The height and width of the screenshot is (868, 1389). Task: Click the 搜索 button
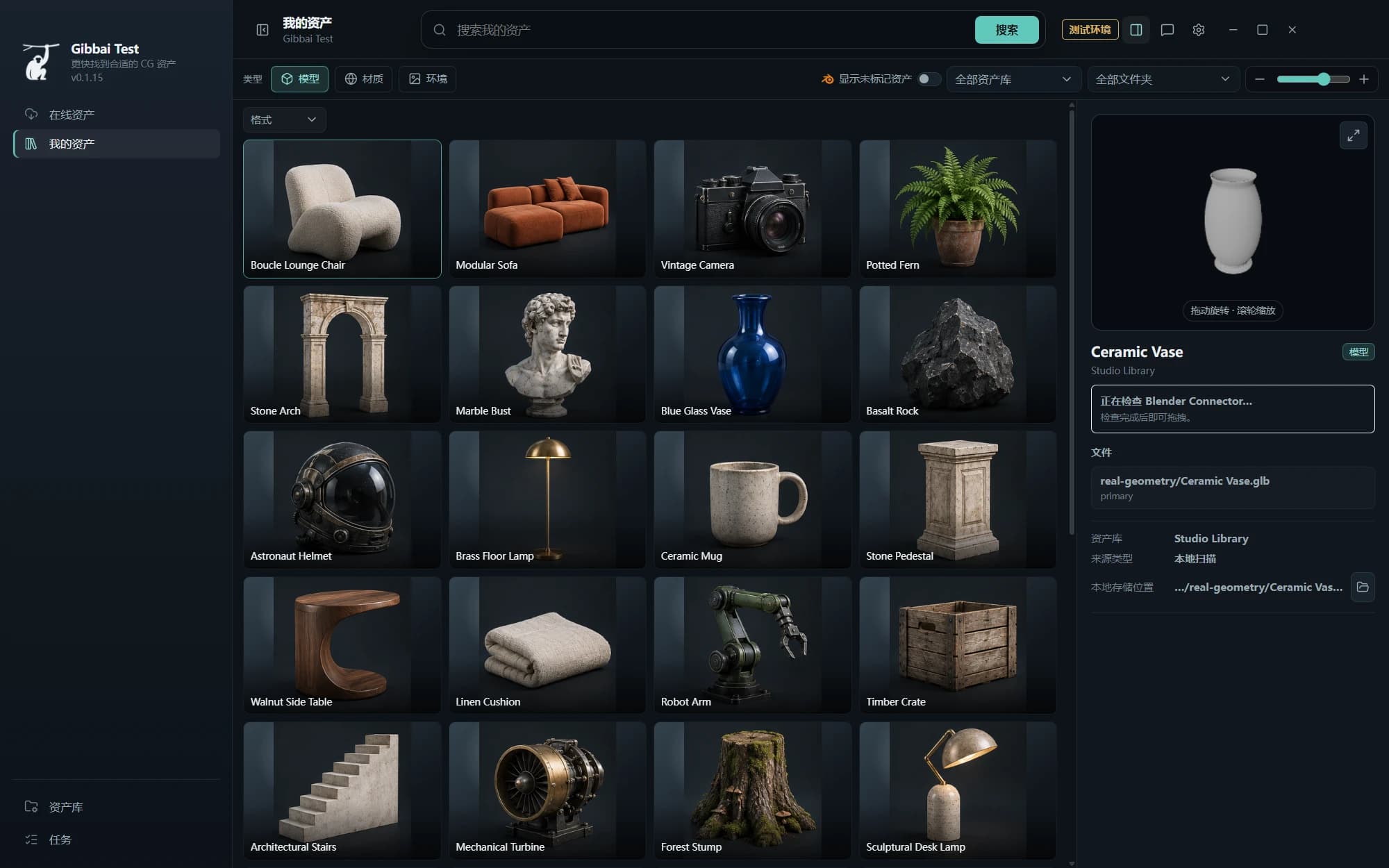coord(1006,30)
